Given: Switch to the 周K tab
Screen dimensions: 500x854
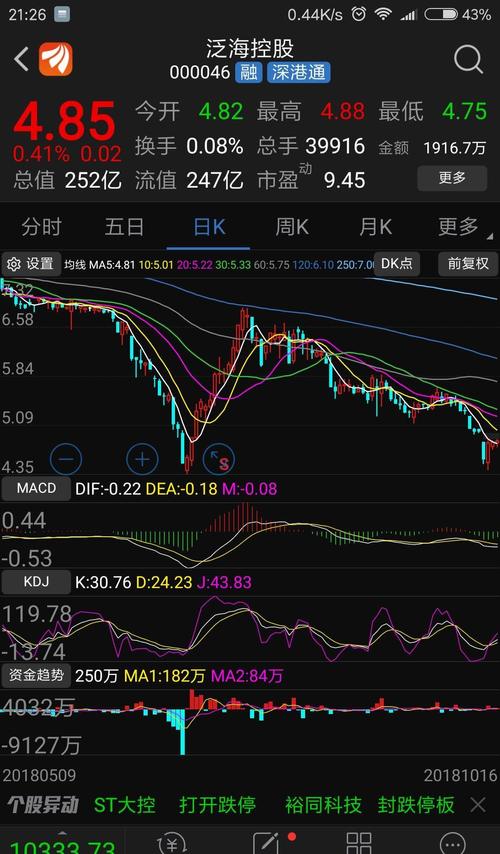Looking at the screenshot, I should 292,227.
